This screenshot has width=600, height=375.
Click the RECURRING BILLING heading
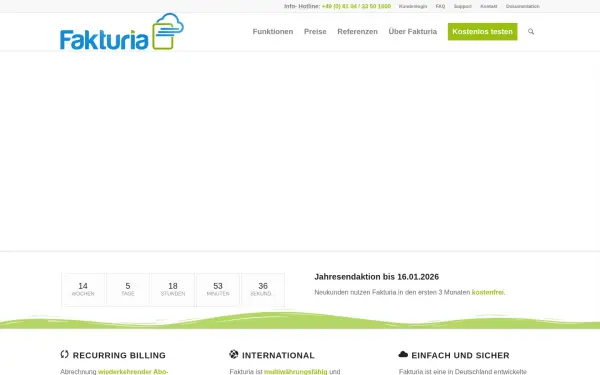[119, 355]
